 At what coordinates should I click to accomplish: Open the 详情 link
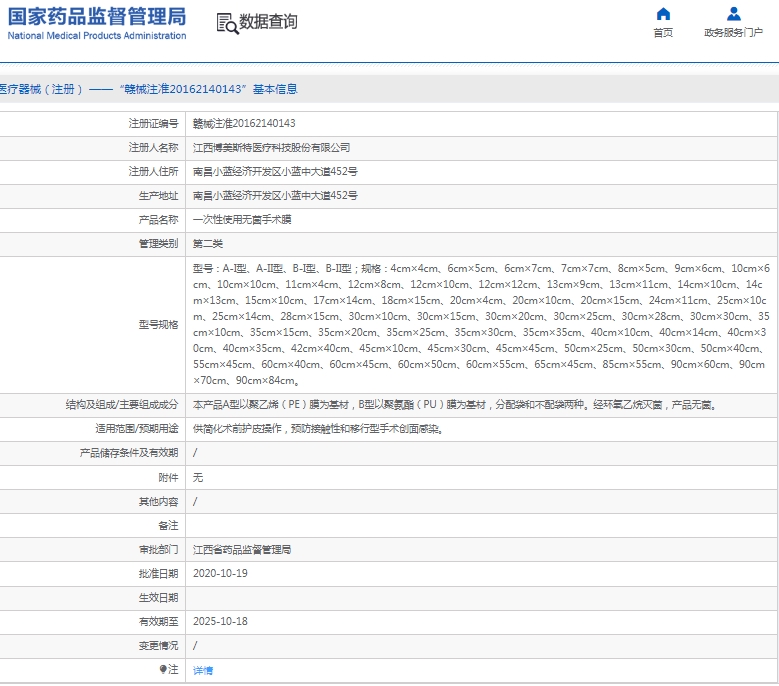[203, 671]
